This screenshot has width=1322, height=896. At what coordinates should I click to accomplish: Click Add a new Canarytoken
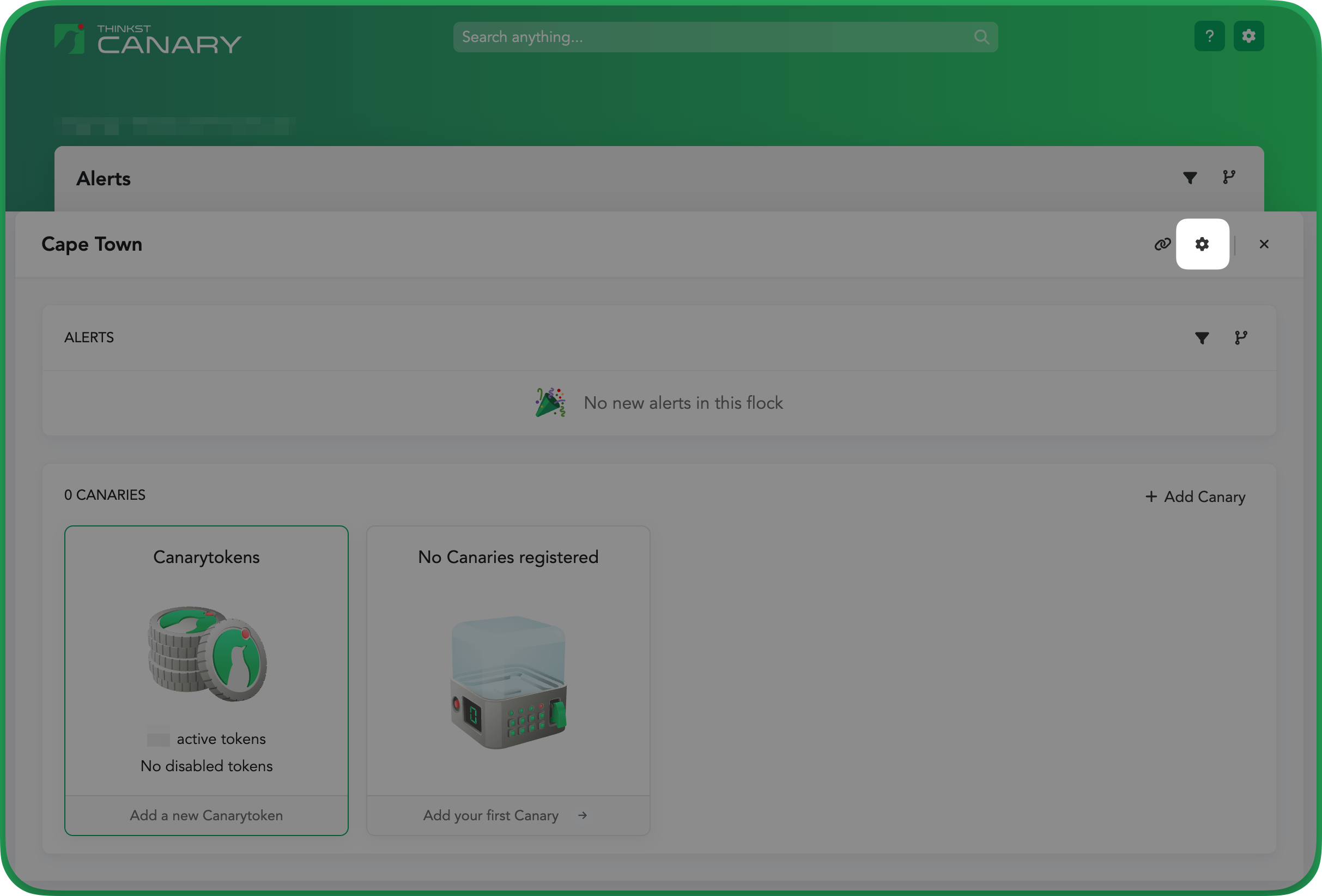pyautogui.click(x=207, y=815)
